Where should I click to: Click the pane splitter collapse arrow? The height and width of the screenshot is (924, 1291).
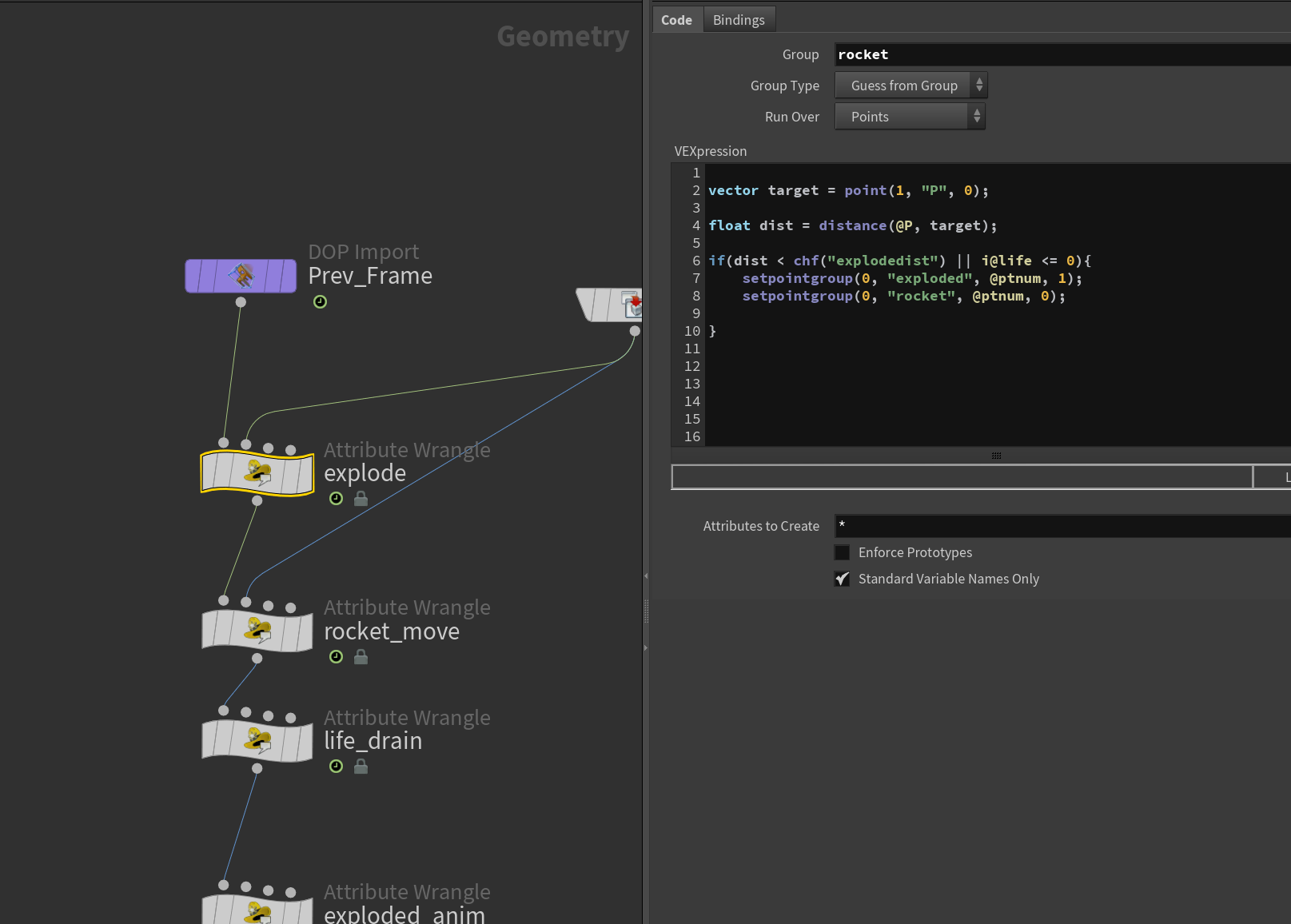click(646, 576)
